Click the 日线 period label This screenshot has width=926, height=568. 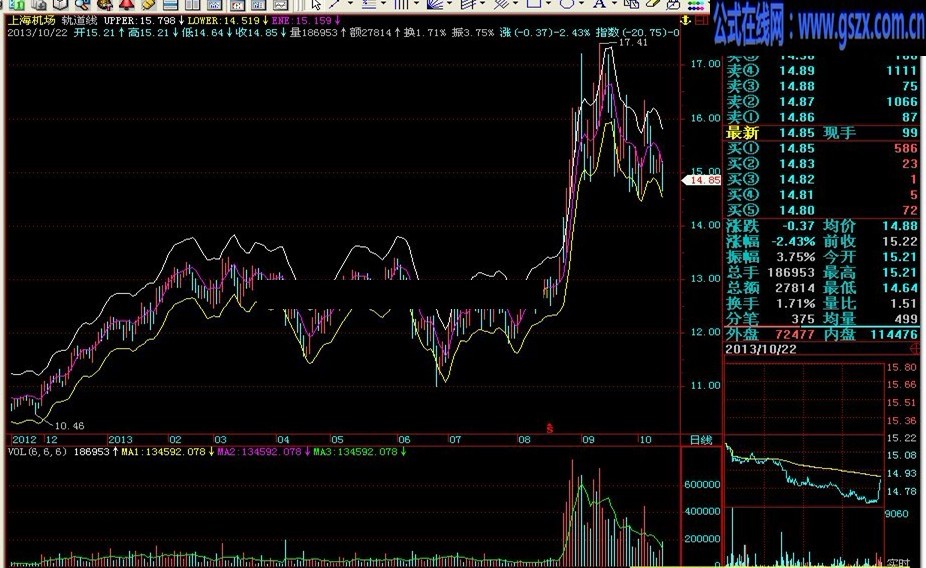701,440
